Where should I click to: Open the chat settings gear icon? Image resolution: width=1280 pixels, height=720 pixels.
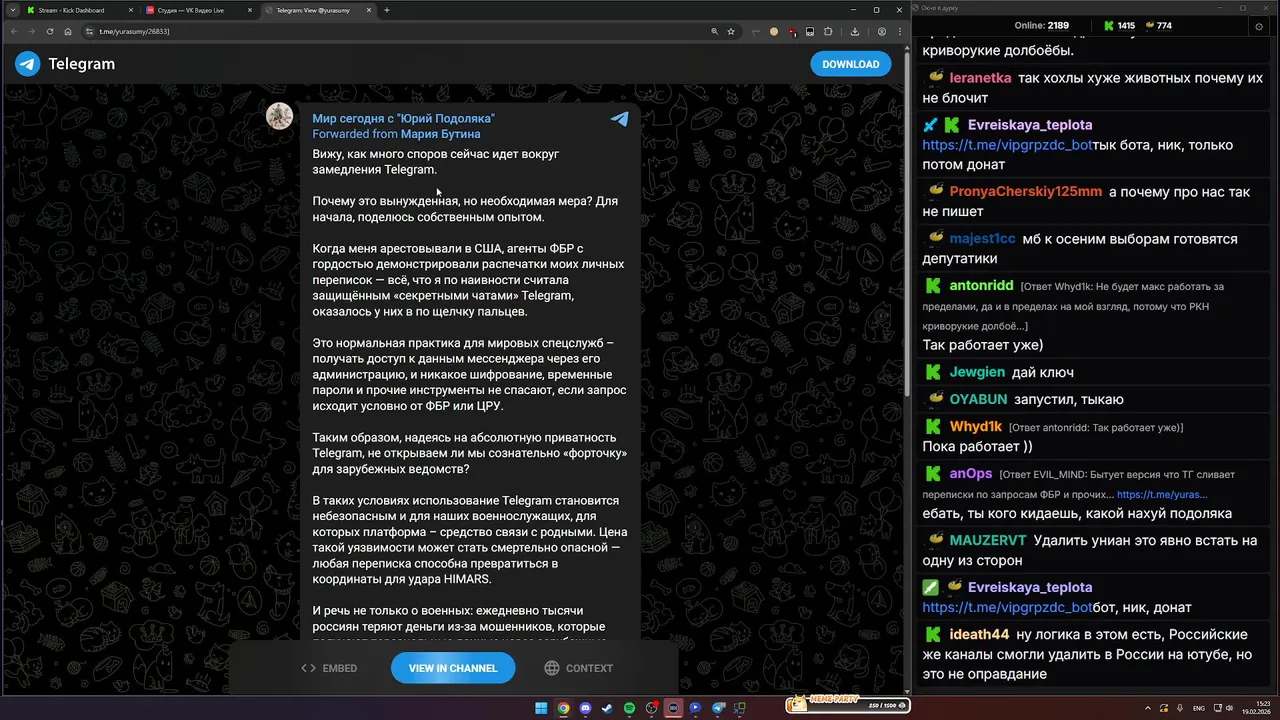[x=1259, y=27]
